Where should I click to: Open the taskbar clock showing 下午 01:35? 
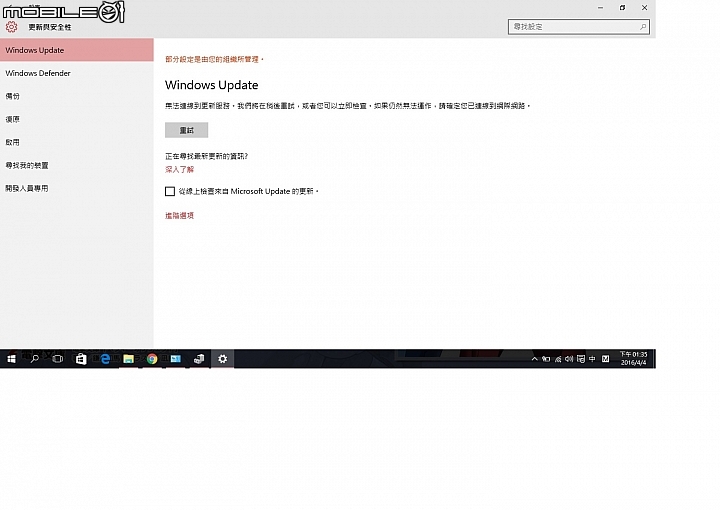[633, 359]
